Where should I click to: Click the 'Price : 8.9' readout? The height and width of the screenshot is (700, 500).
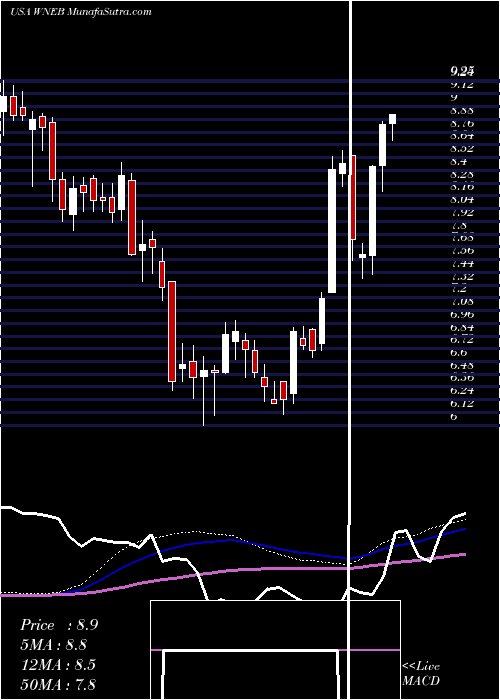click(59, 625)
